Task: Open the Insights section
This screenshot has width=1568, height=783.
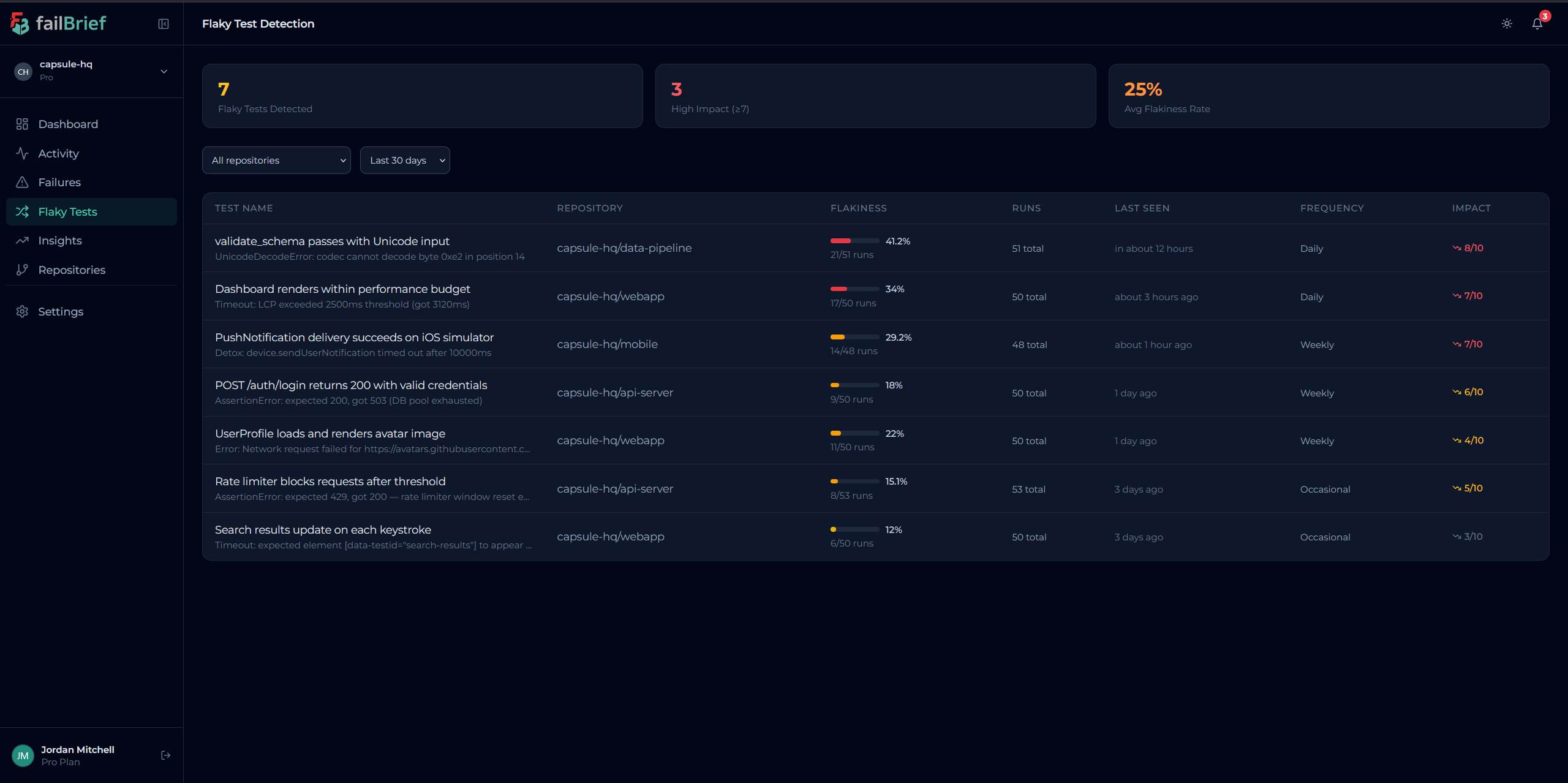Action: click(x=91, y=240)
